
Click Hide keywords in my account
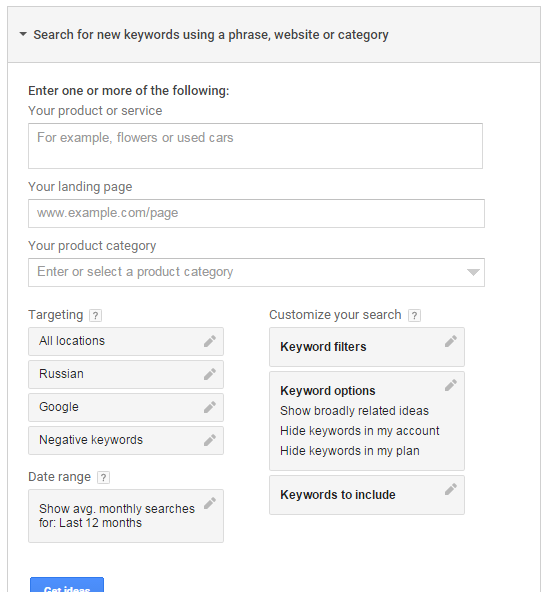click(360, 431)
